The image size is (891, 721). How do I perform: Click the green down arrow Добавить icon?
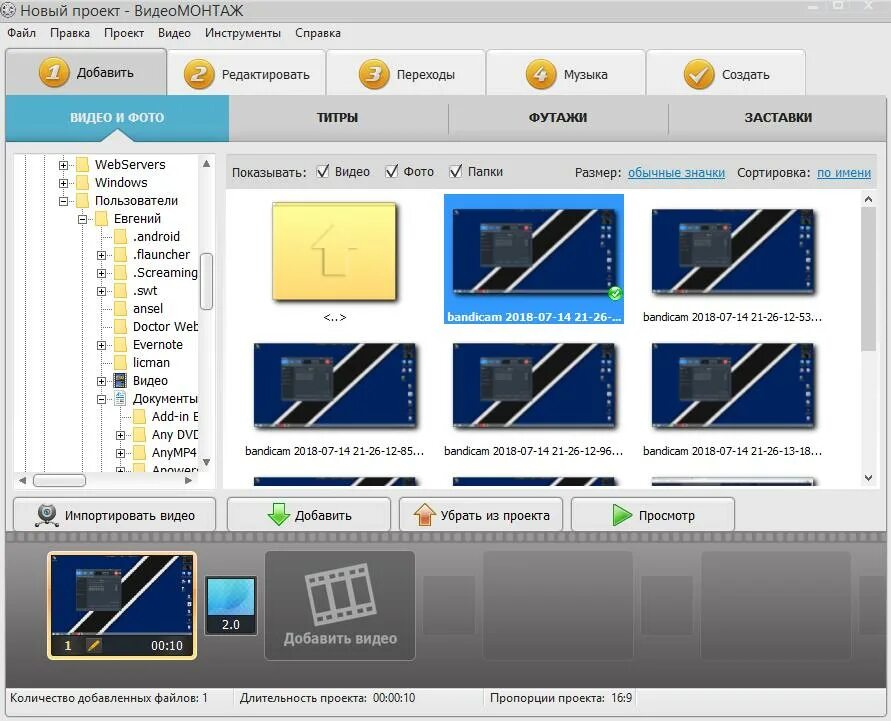[278, 514]
